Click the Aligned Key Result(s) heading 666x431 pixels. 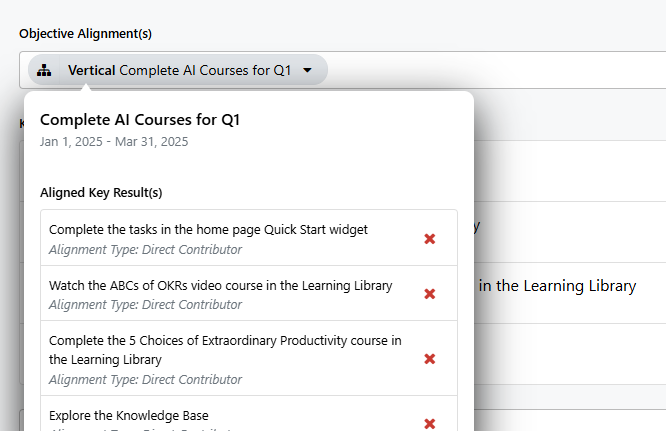click(101, 193)
